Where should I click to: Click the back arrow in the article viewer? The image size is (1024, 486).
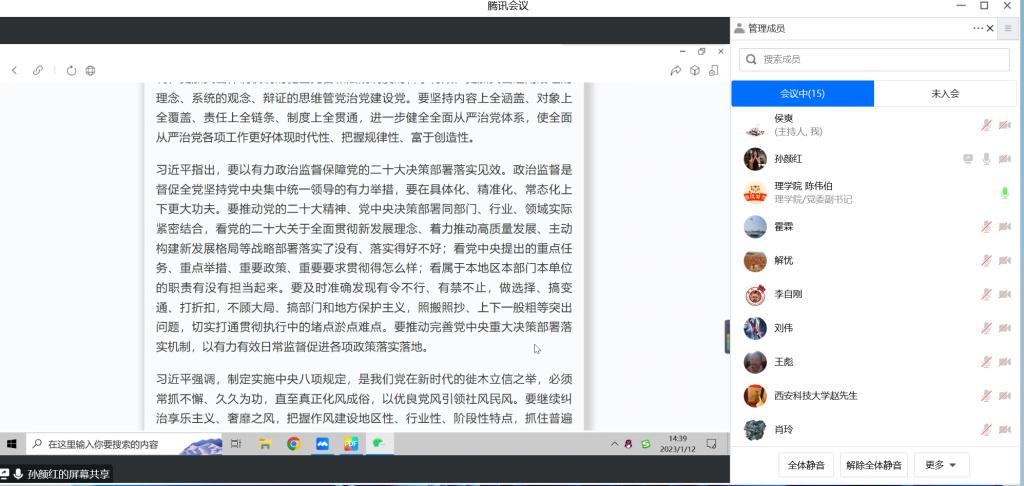point(14,70)
